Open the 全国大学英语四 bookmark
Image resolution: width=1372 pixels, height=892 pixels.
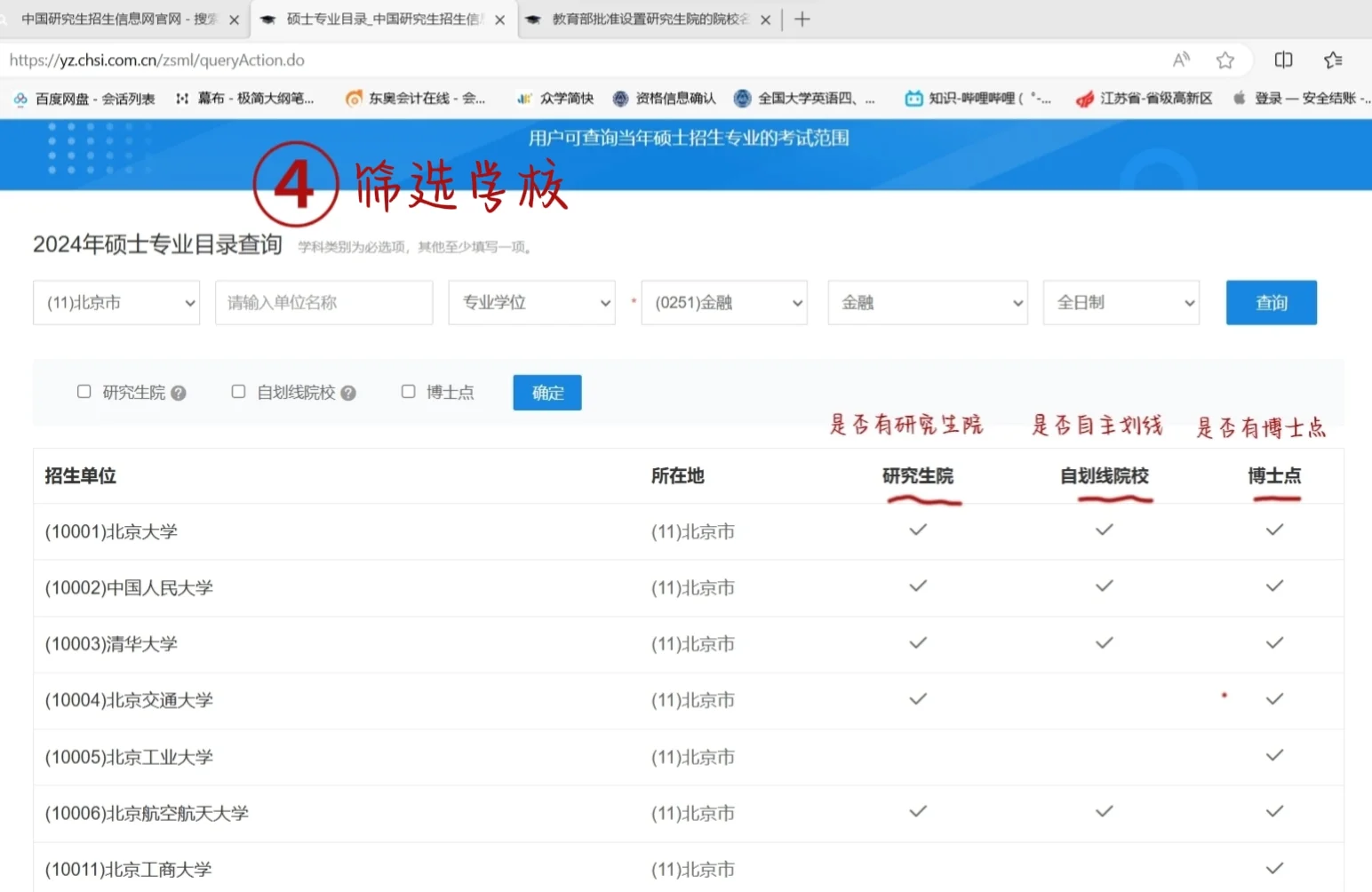[804, 99]
